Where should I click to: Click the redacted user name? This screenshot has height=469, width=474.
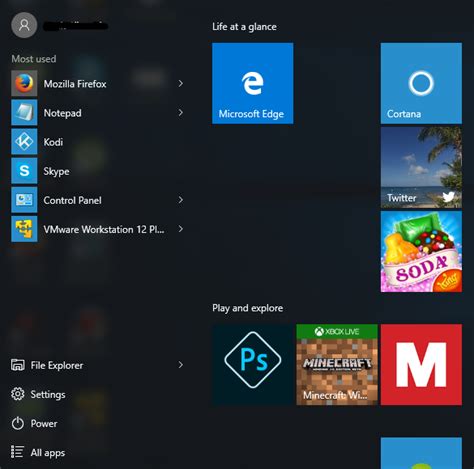(x=76, y=26)
